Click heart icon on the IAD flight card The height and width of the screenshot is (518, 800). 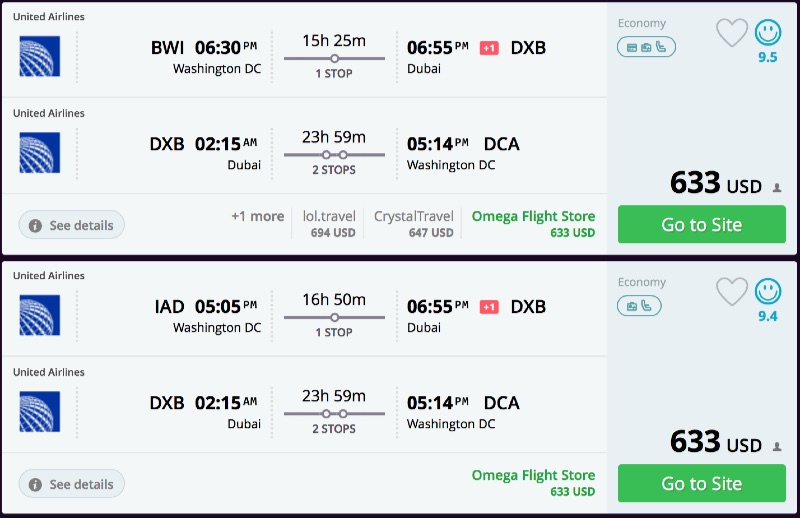(x=732, y=292)
